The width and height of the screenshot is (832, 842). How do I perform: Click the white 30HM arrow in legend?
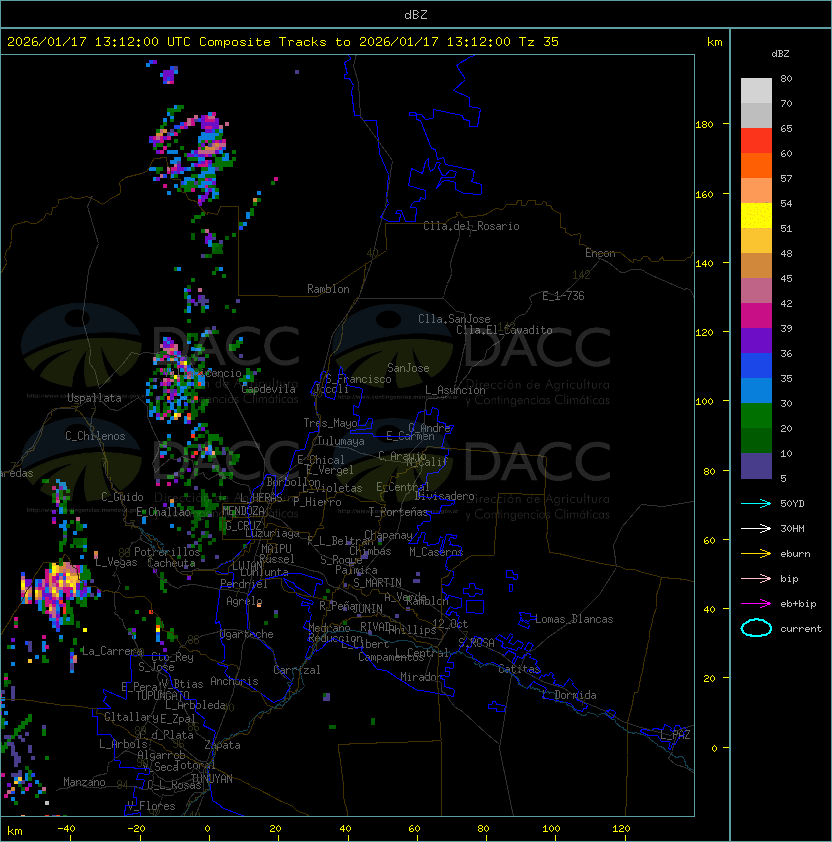click(756, 528)
